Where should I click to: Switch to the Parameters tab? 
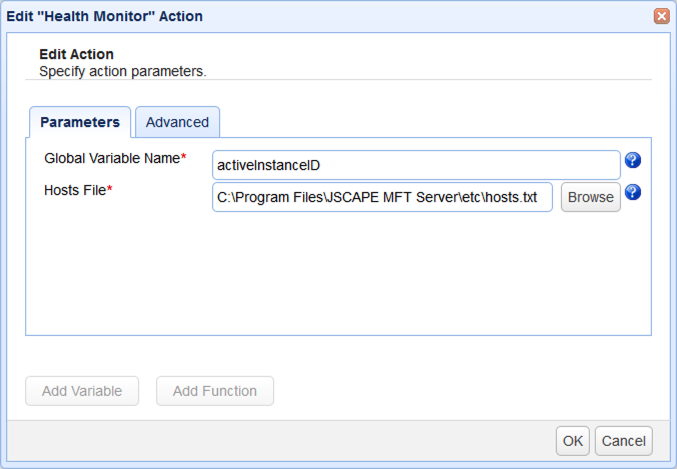(80, 122)
